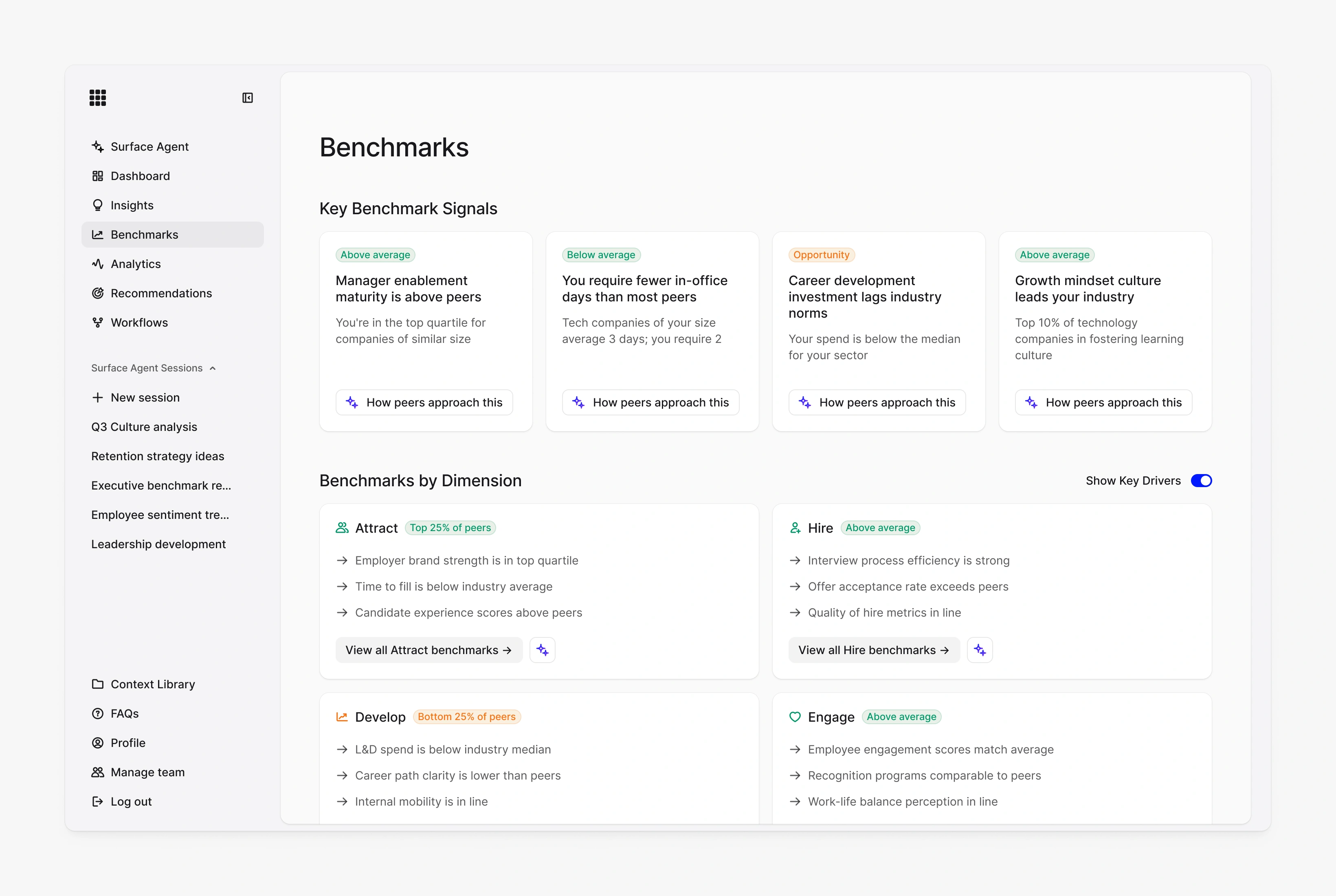
Task: Click "Offer acceptance rate exceeds peers"
Action: pos(908,587)
